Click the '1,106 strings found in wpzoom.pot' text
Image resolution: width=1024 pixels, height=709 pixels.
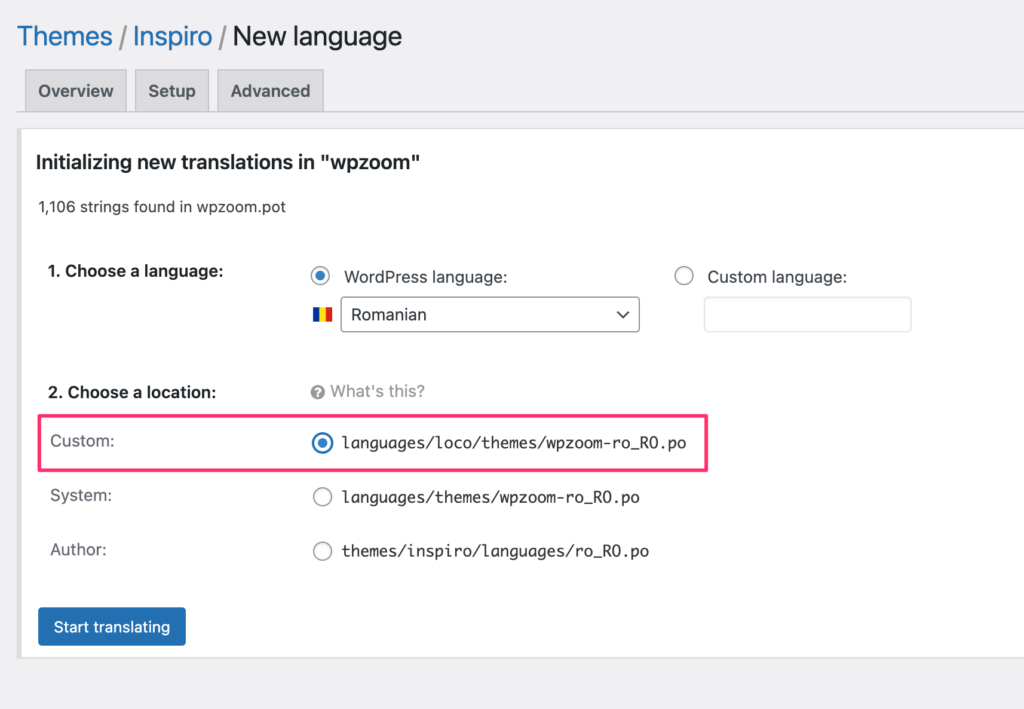[x=162, y=207]
